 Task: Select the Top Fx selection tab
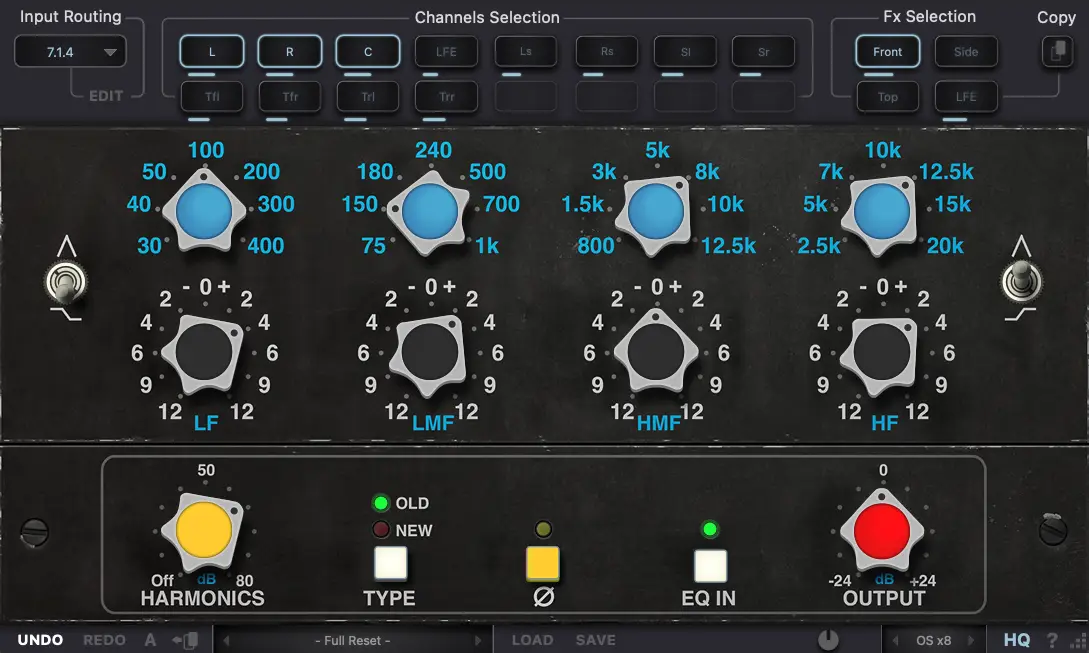pos(888,97)
